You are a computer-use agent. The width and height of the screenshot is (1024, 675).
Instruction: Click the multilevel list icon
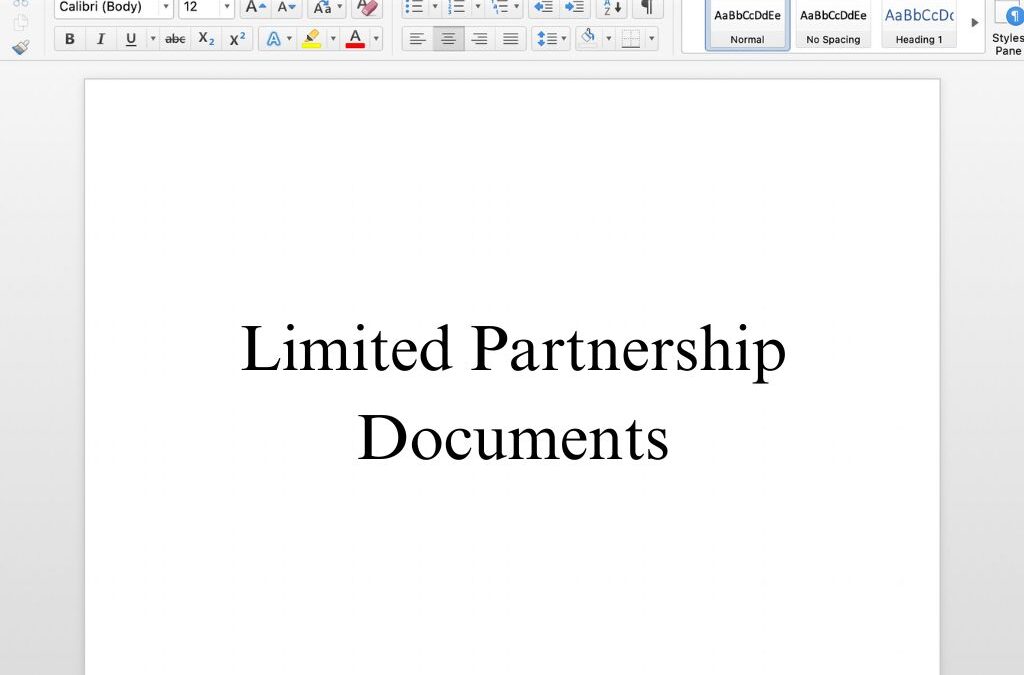500,7
